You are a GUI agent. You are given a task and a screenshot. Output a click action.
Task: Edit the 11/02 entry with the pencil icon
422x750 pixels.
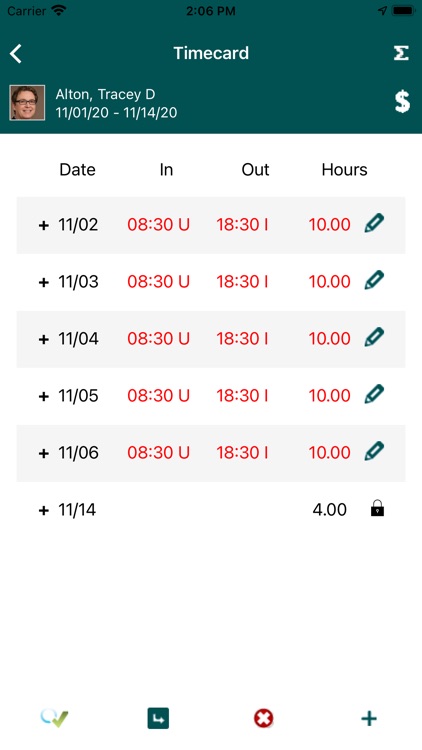click(374, 223)
